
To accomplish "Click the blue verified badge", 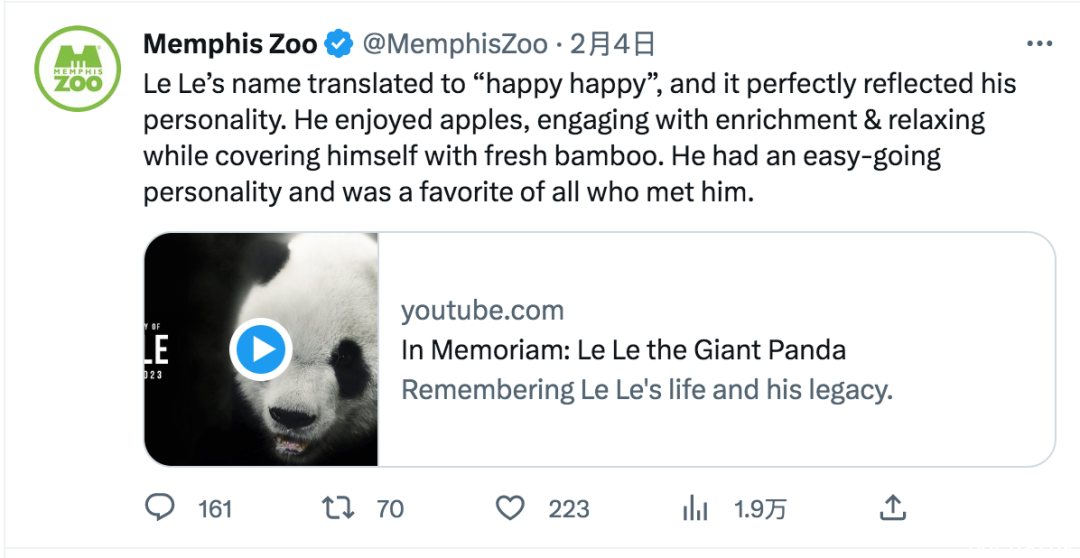I will [x=338, y=44].
